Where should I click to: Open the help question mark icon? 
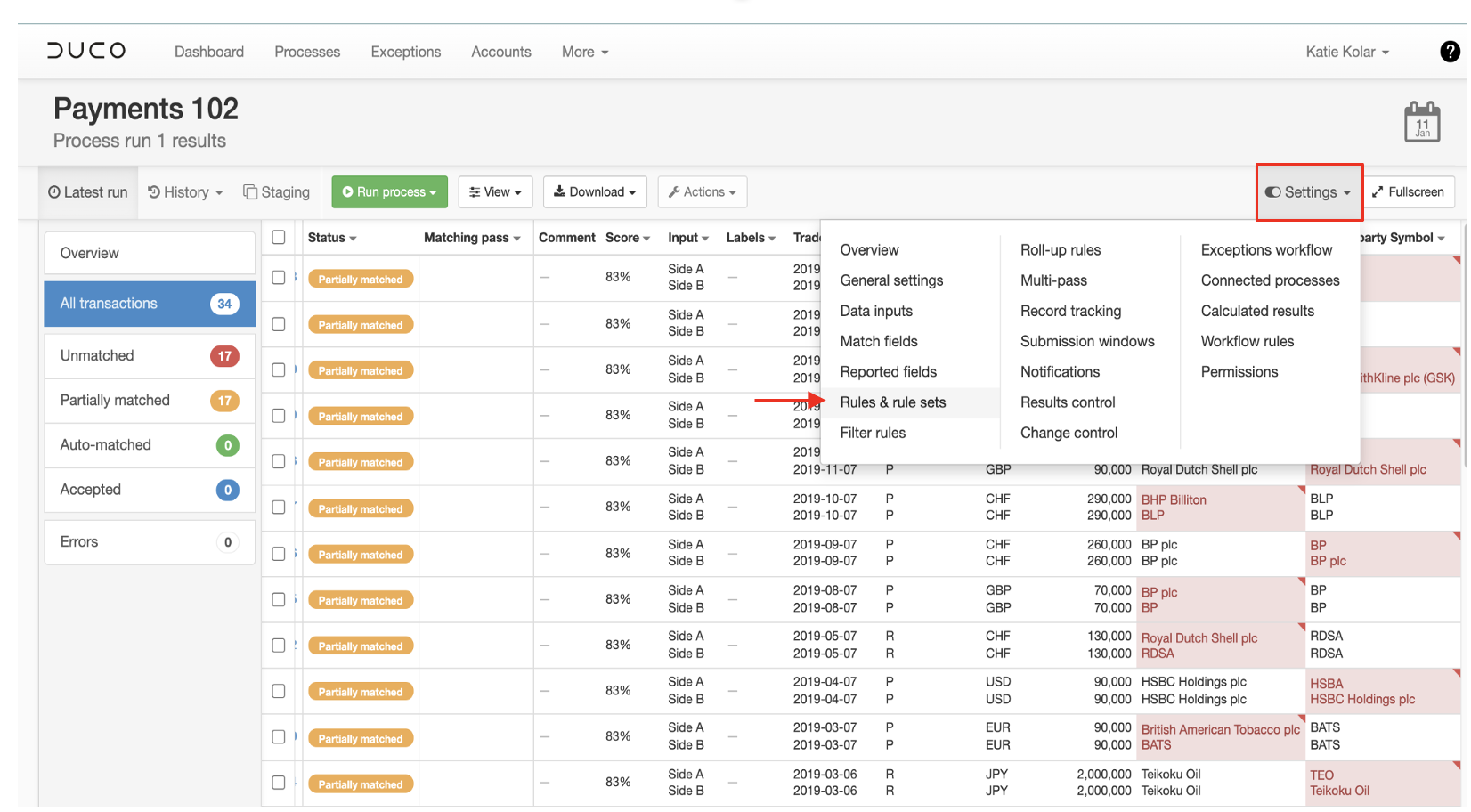pyautogui.click(x=1450, y=52)
